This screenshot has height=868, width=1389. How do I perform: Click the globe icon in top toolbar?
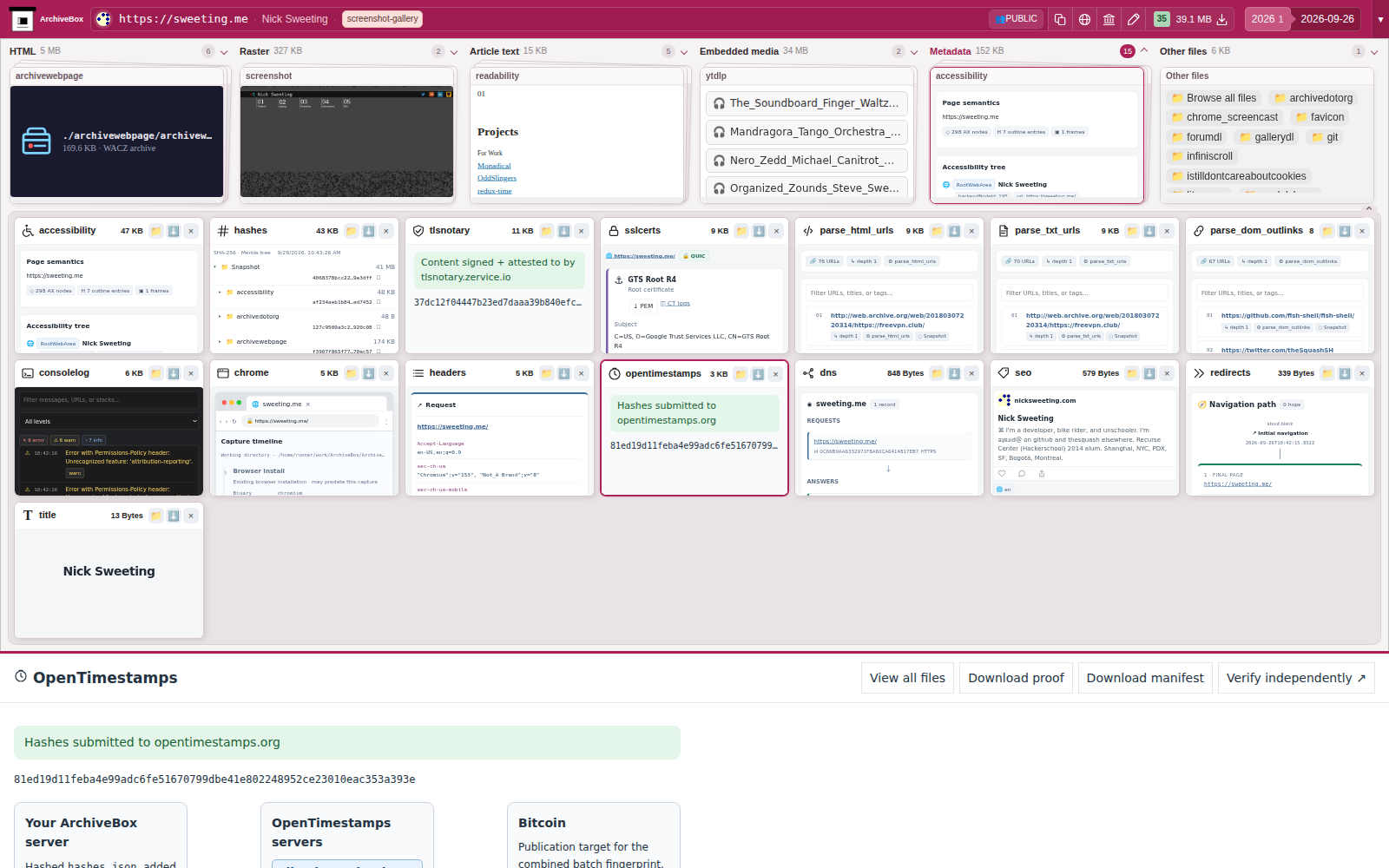click(x=1084, y=19)
